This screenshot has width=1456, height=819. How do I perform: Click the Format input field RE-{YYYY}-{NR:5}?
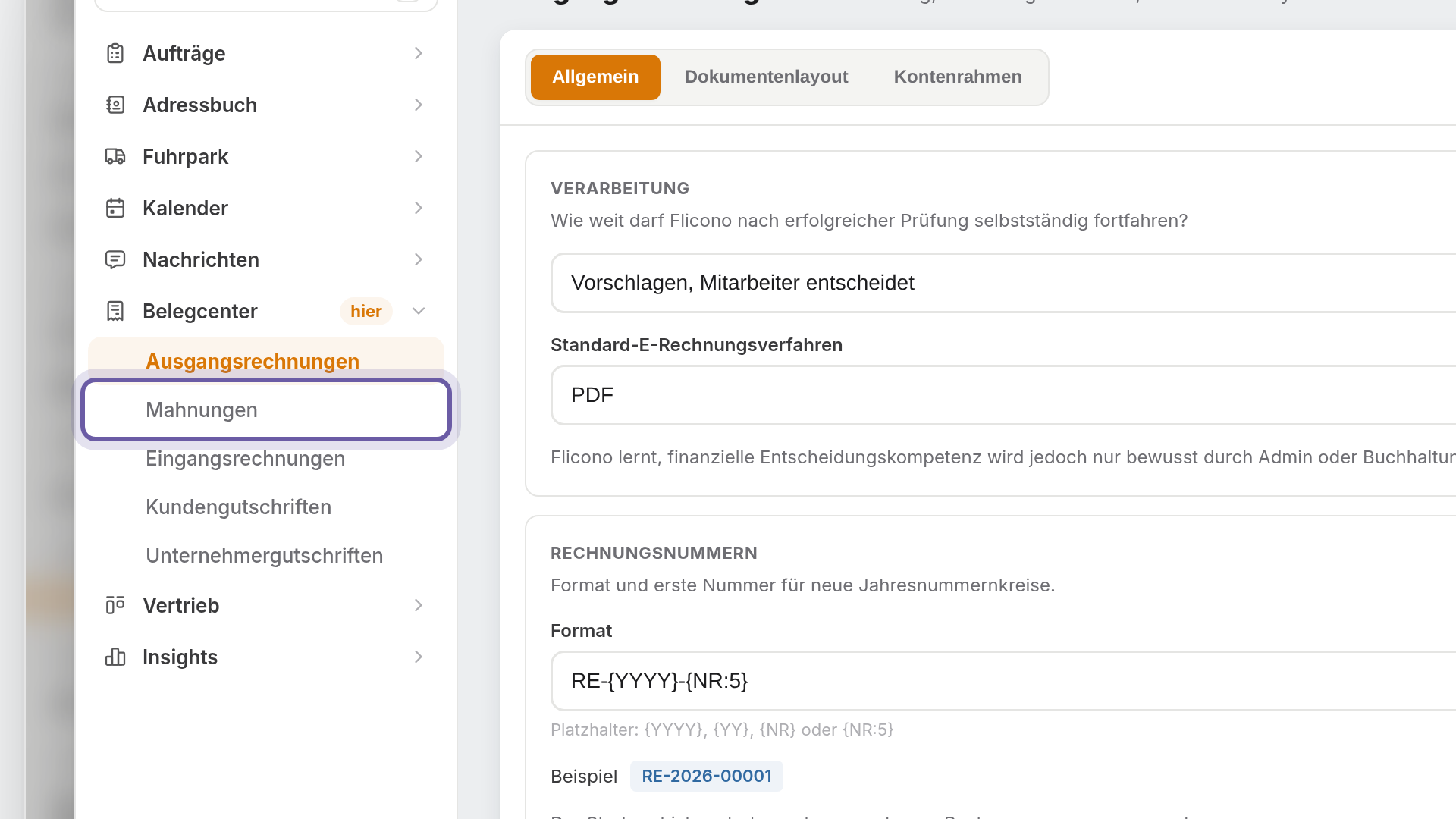pyautogui.click(x=1003, y=681)
